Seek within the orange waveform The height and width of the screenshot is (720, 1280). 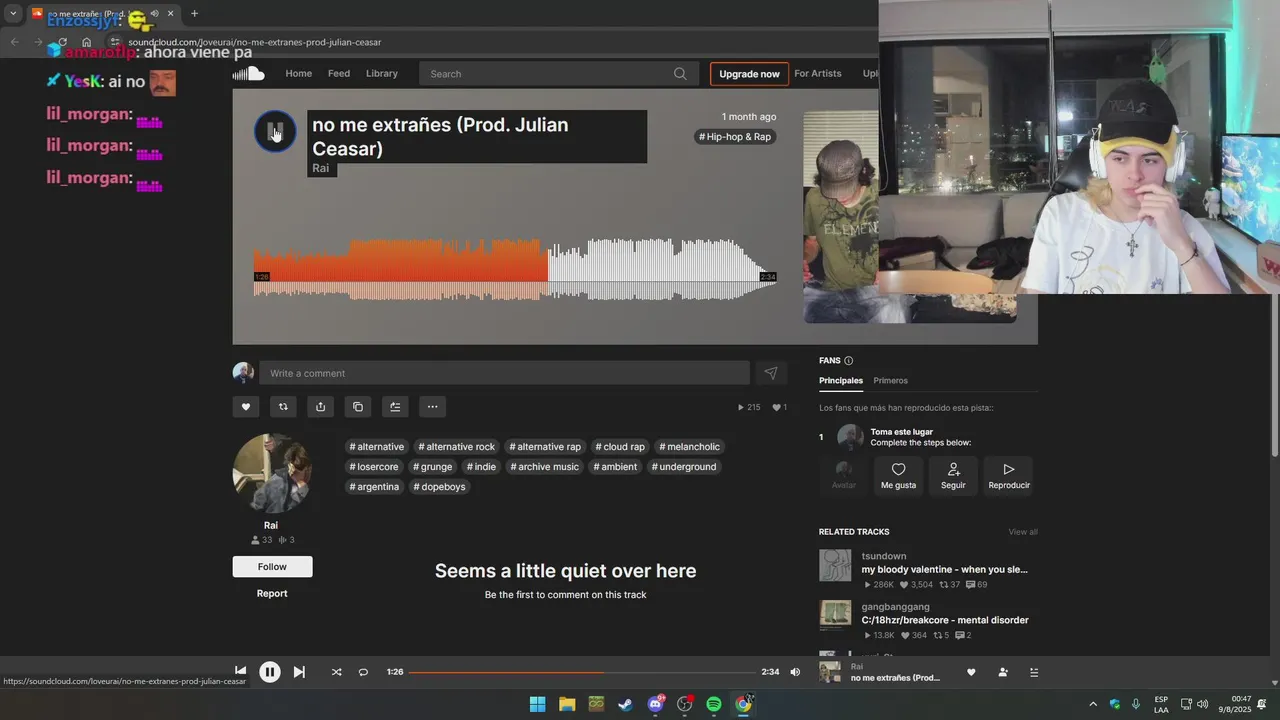(400, 269)
